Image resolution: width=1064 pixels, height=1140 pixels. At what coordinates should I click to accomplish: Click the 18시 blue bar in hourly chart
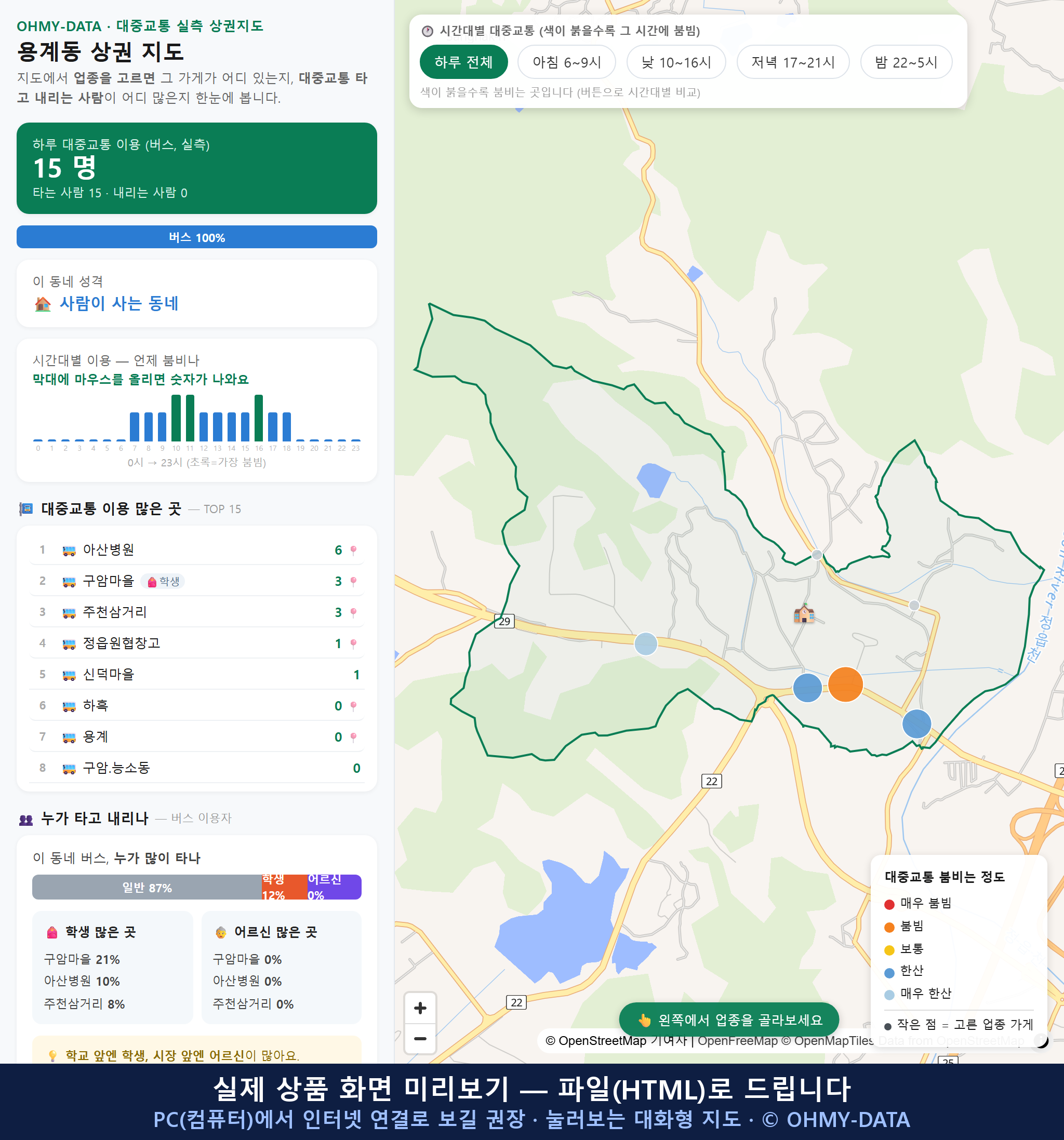[287, 426]
